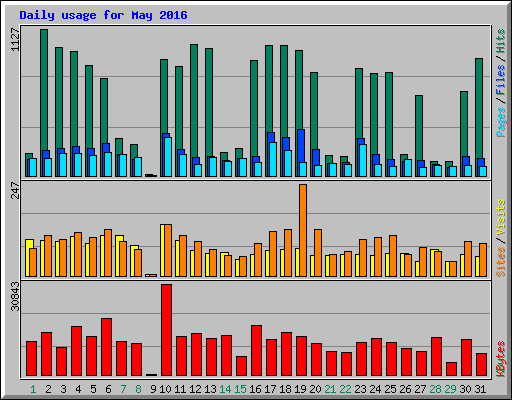Click green day label 8 on the x-axis
The height and width of the screenshot is (400, 512).
[138, 389]
